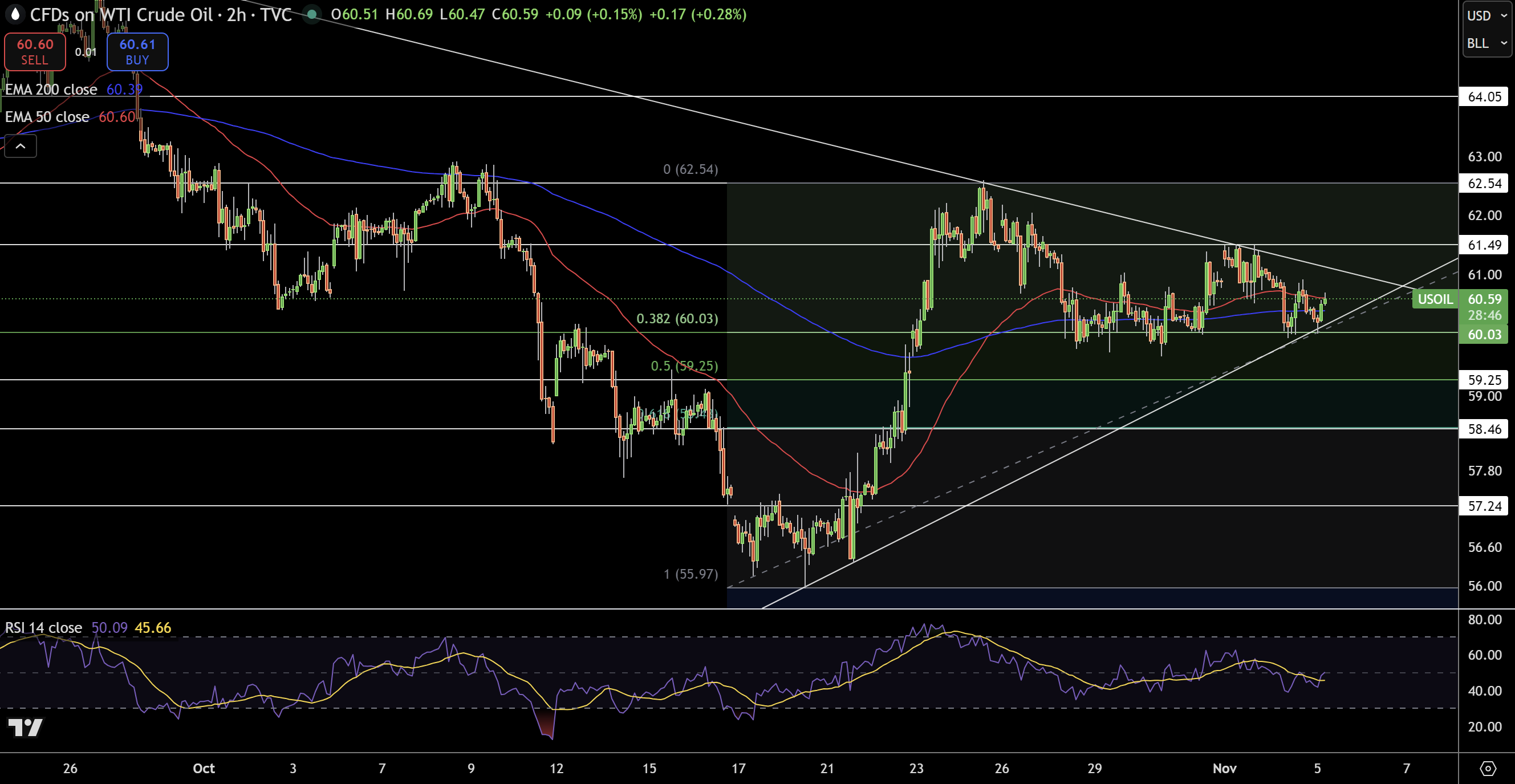1515x784 pixels.
Task: Click the 0.01 spread label between SELL and BUY
Action: tap(86, 52)
